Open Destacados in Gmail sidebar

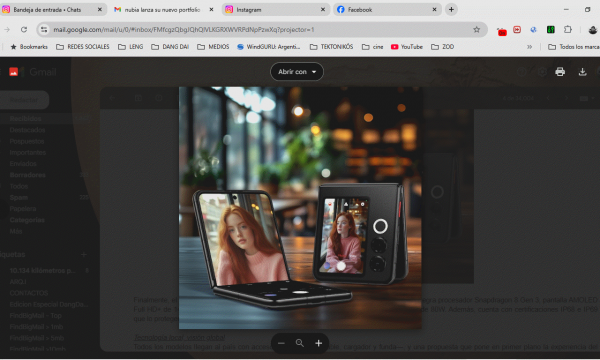point(27,130)
